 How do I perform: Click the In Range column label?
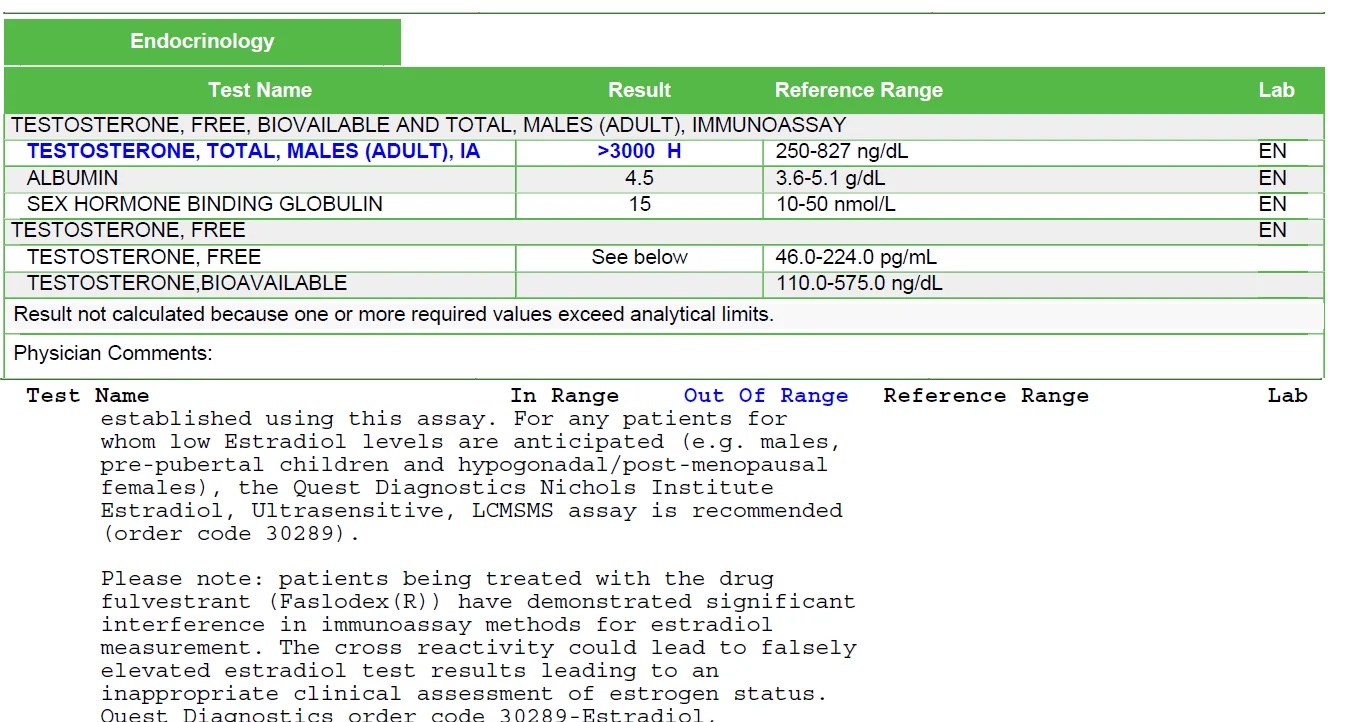point(565,396)
